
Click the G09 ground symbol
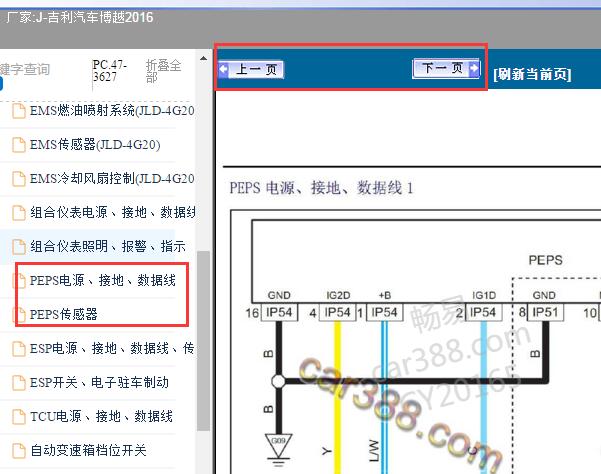279,448
